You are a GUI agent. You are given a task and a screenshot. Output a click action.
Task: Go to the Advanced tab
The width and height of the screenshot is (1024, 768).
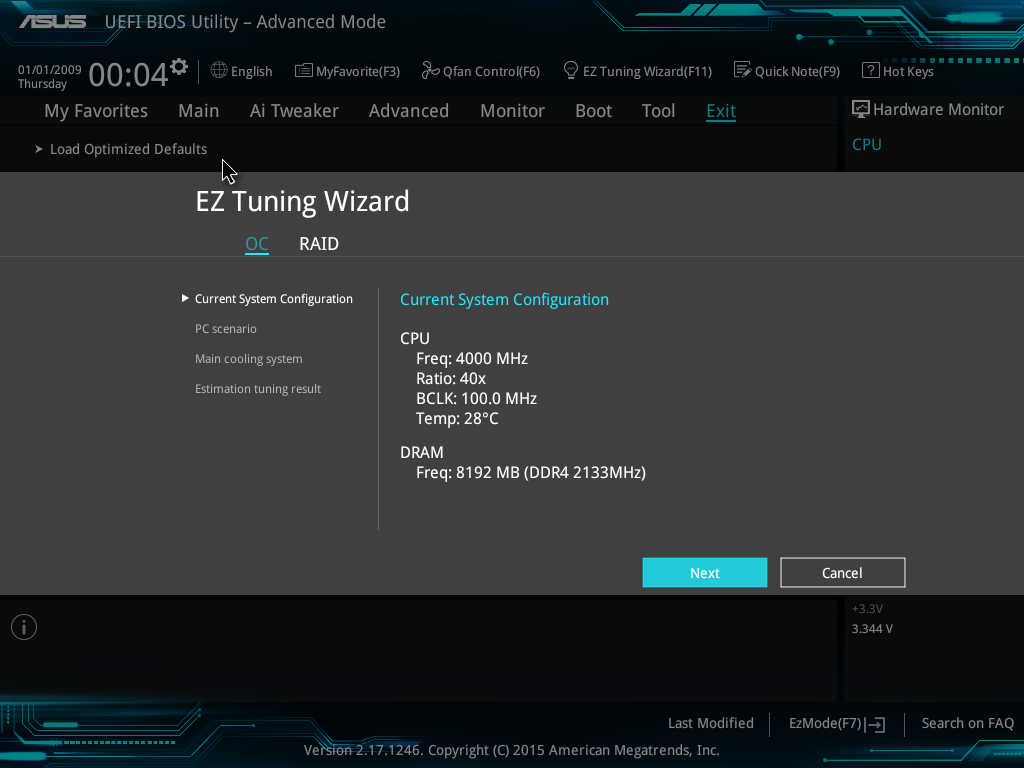point(409,111)
